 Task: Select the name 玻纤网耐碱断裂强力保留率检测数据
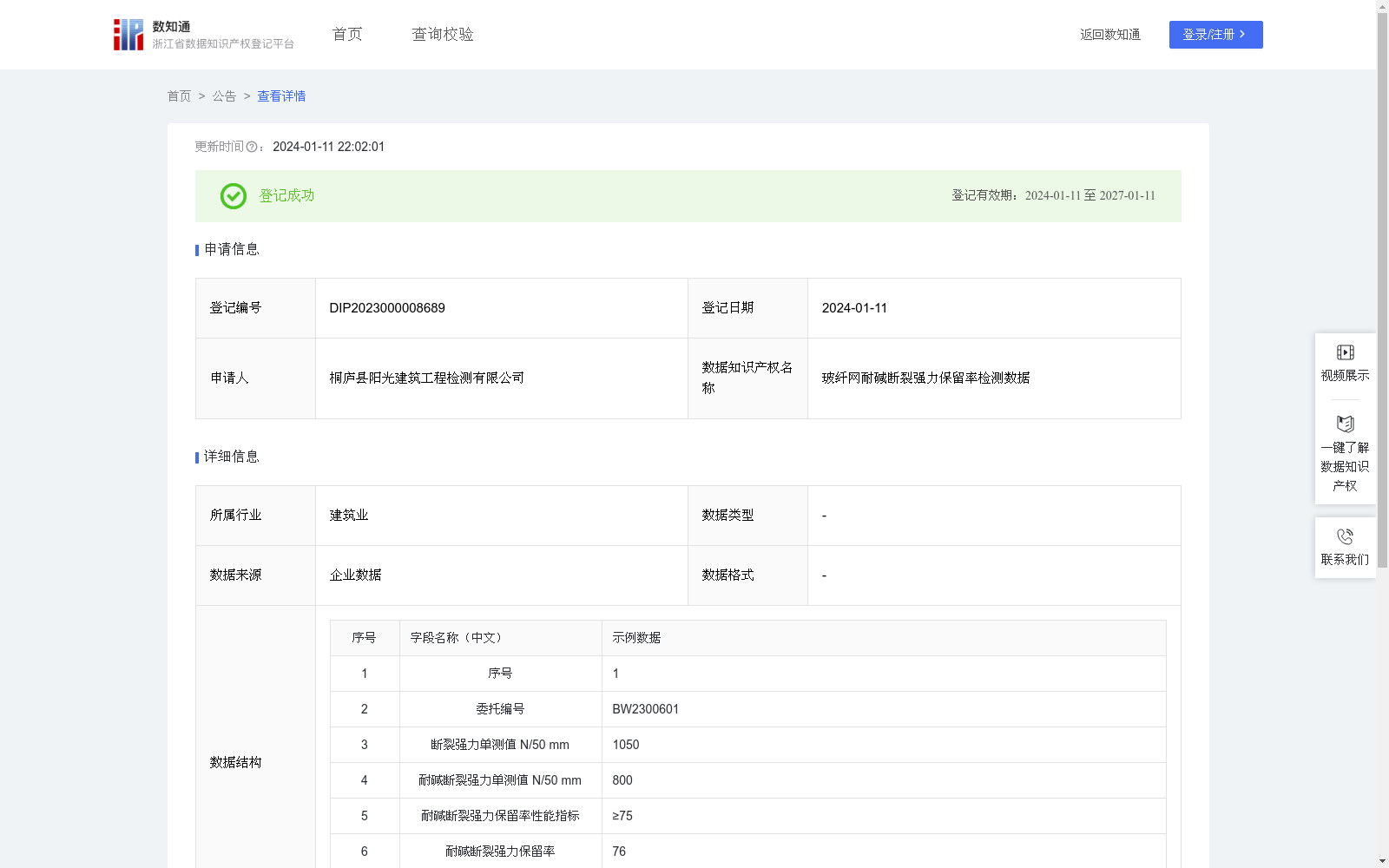click(x=925, y=378)
